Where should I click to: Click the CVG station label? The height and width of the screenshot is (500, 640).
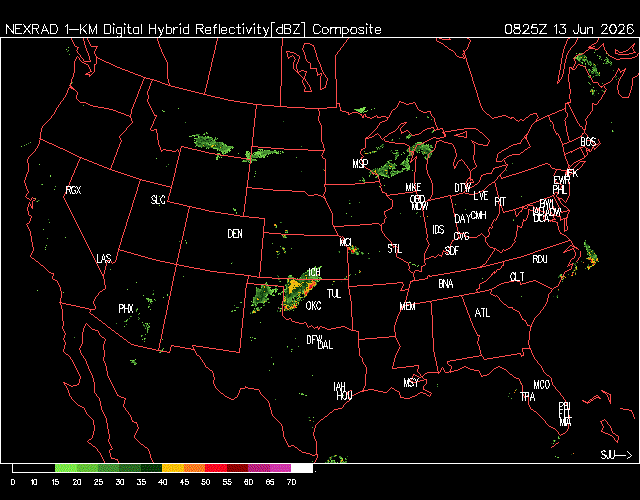point(462,236)
